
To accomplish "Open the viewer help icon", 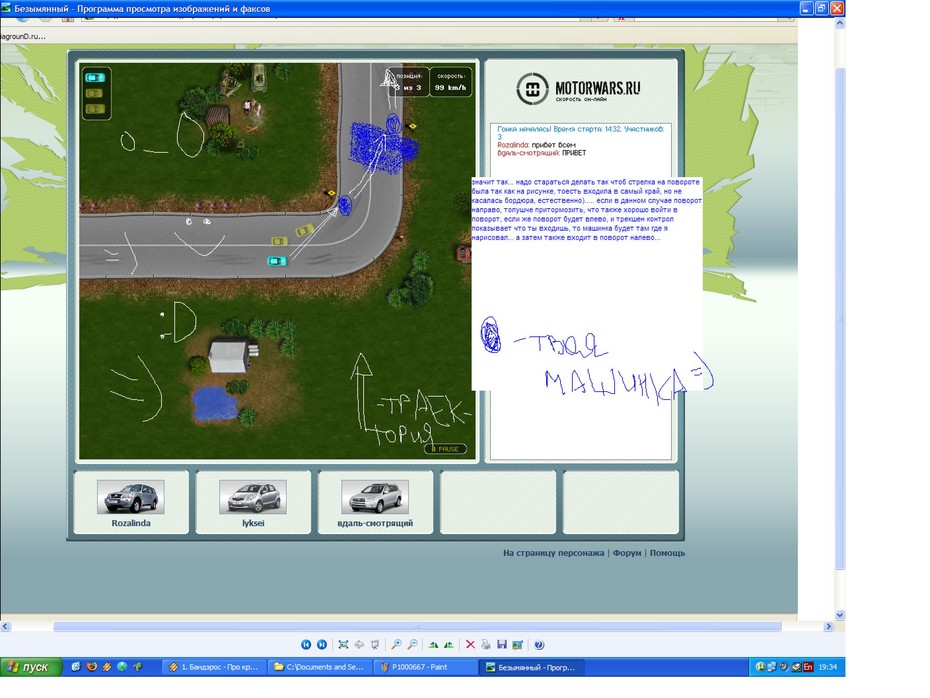I will click(x=539, y=645).
